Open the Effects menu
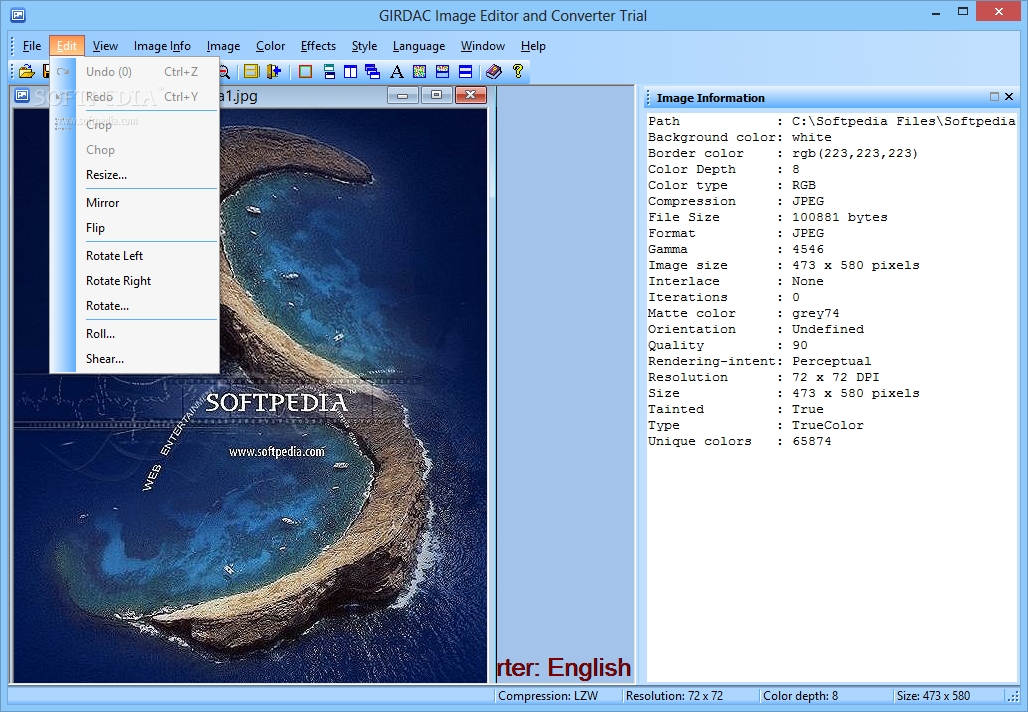Viewport: 1028px width, 712px height. pyautogui.click(x=318, y=46)
